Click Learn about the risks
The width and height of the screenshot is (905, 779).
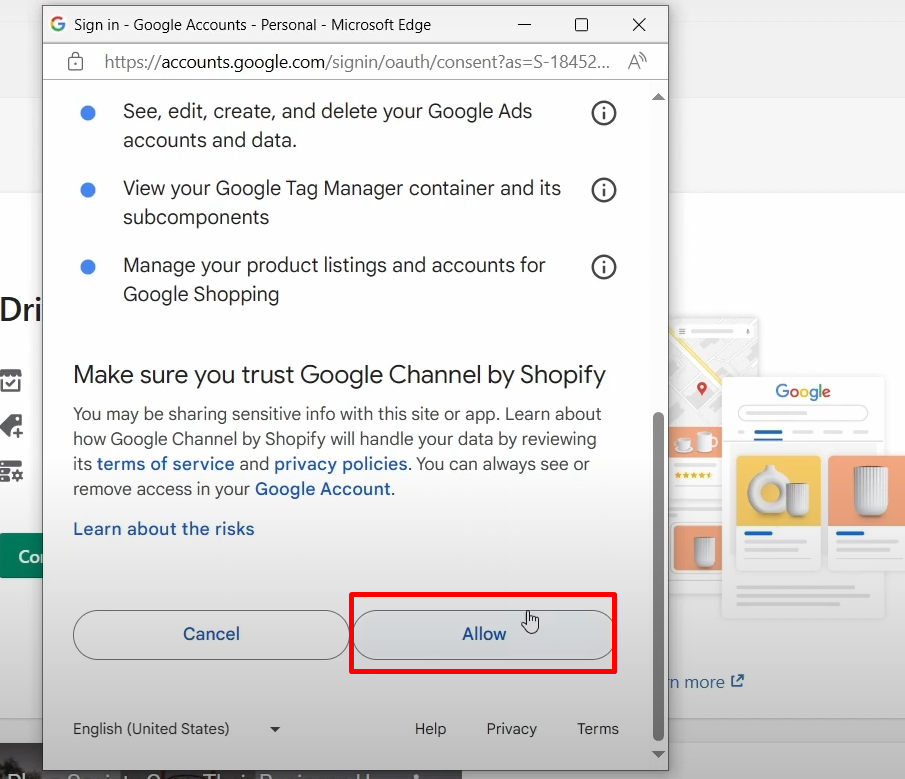(164, 529)
